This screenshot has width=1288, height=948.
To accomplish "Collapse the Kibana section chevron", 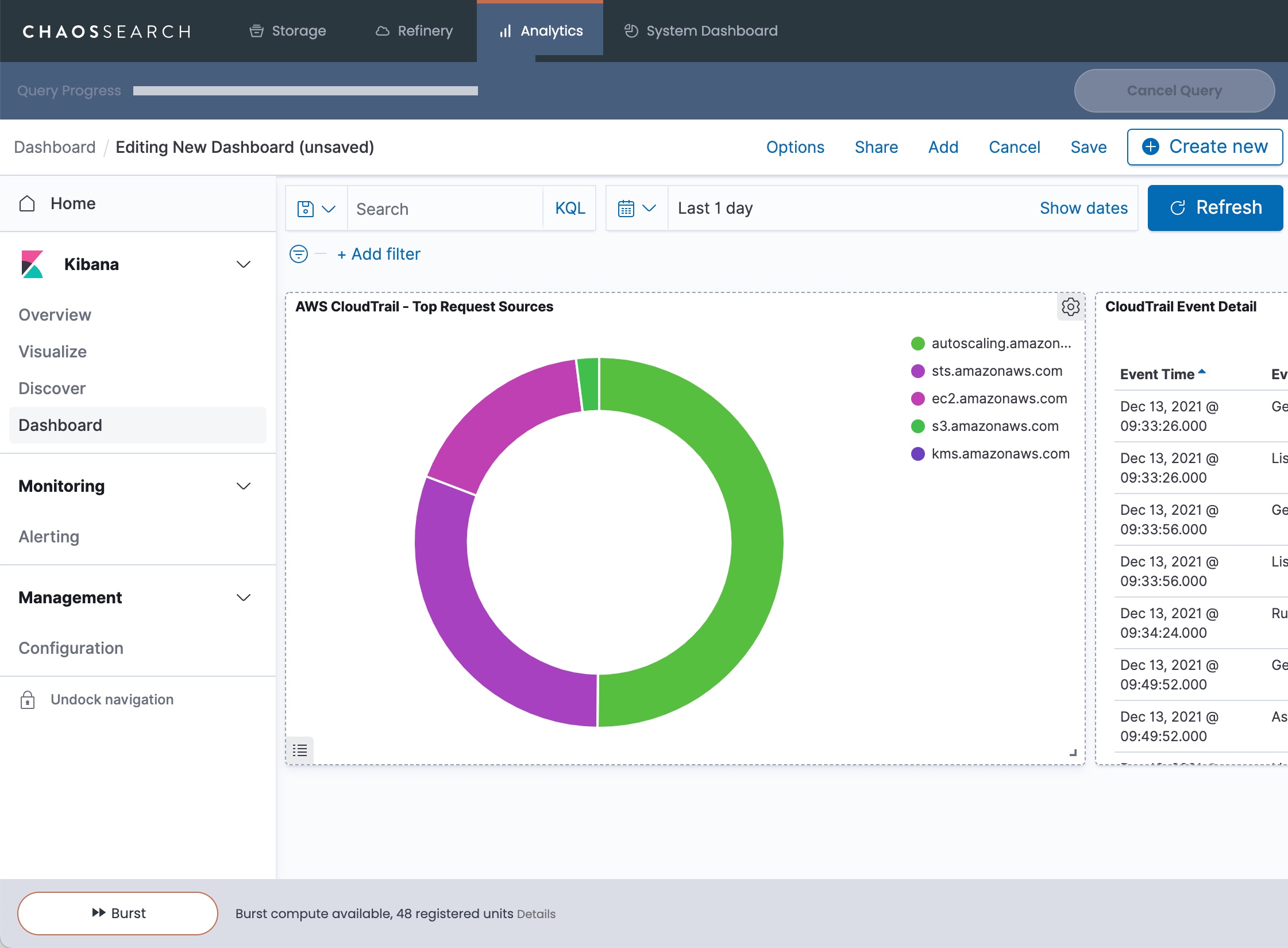I will [x=244, y=264].
